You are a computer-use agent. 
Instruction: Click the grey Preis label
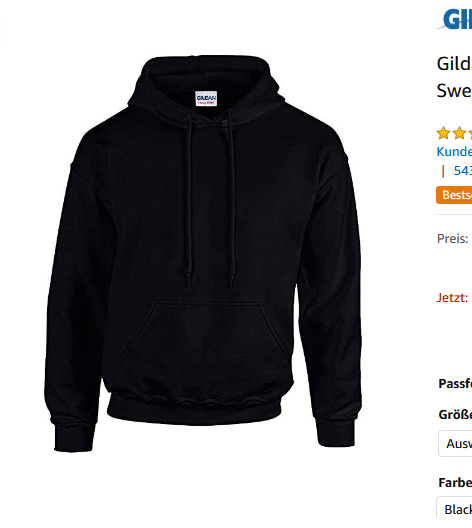[x=452, y=239]
